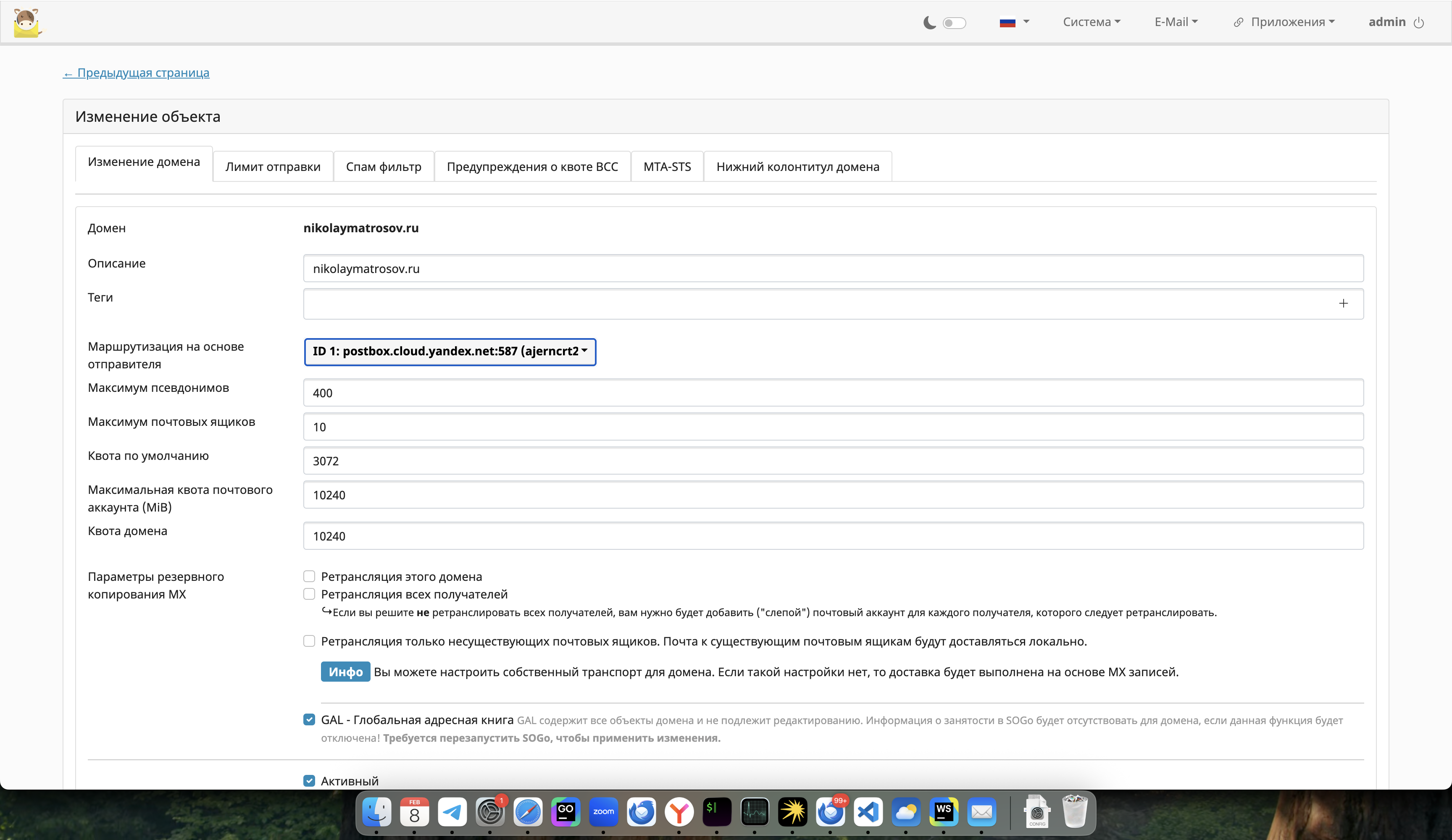Click the plus icon in Теги field
This screenshot has width=1452, height=840.
tap(1343, 304)
